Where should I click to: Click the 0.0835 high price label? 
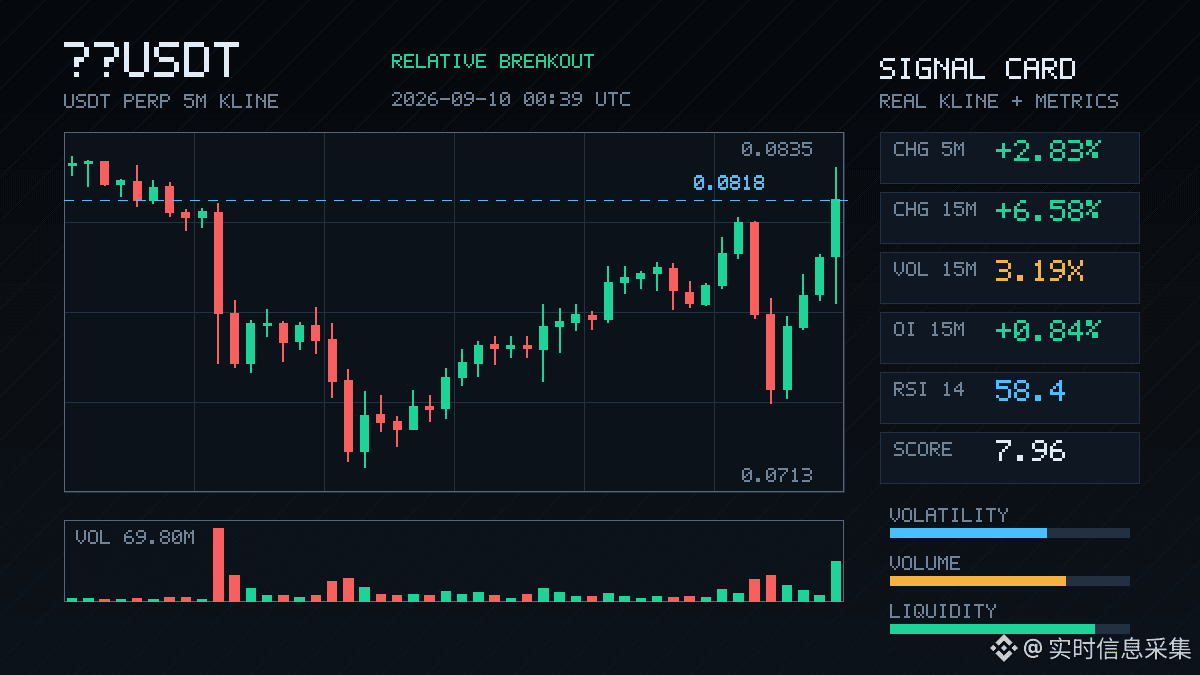point(777,150)
